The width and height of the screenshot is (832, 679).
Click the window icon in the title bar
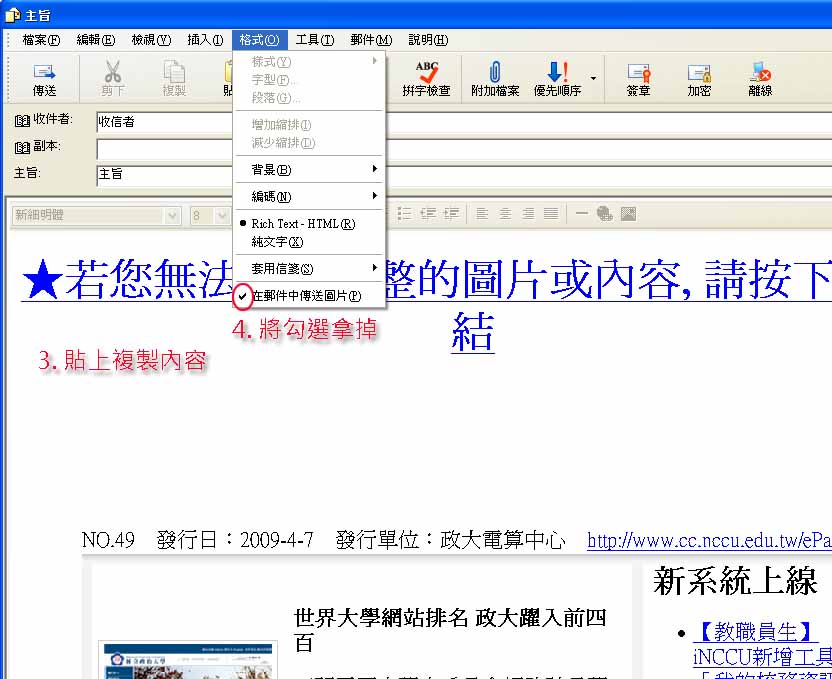point(12,15)
